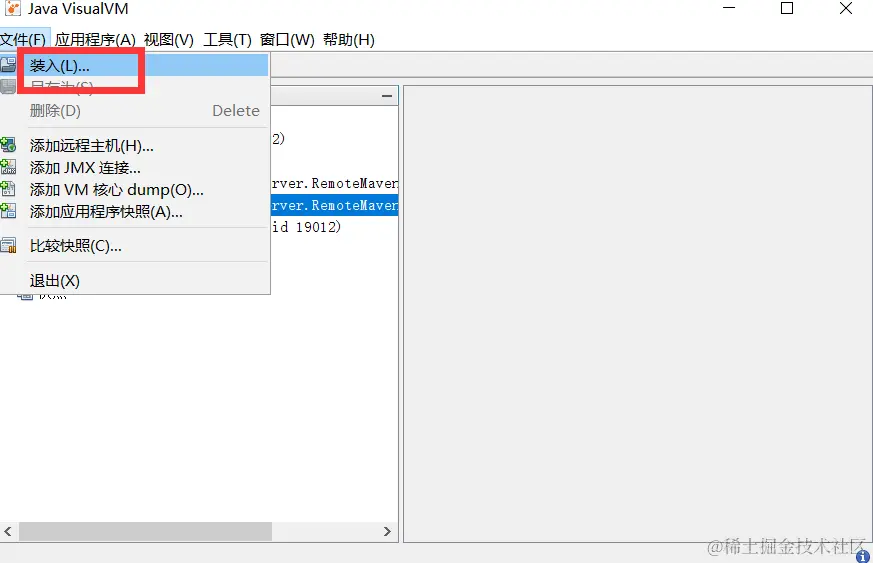Click the load file icon beside 装入
Viewport: 873px width, 563px height.
(x=8, y=65)
